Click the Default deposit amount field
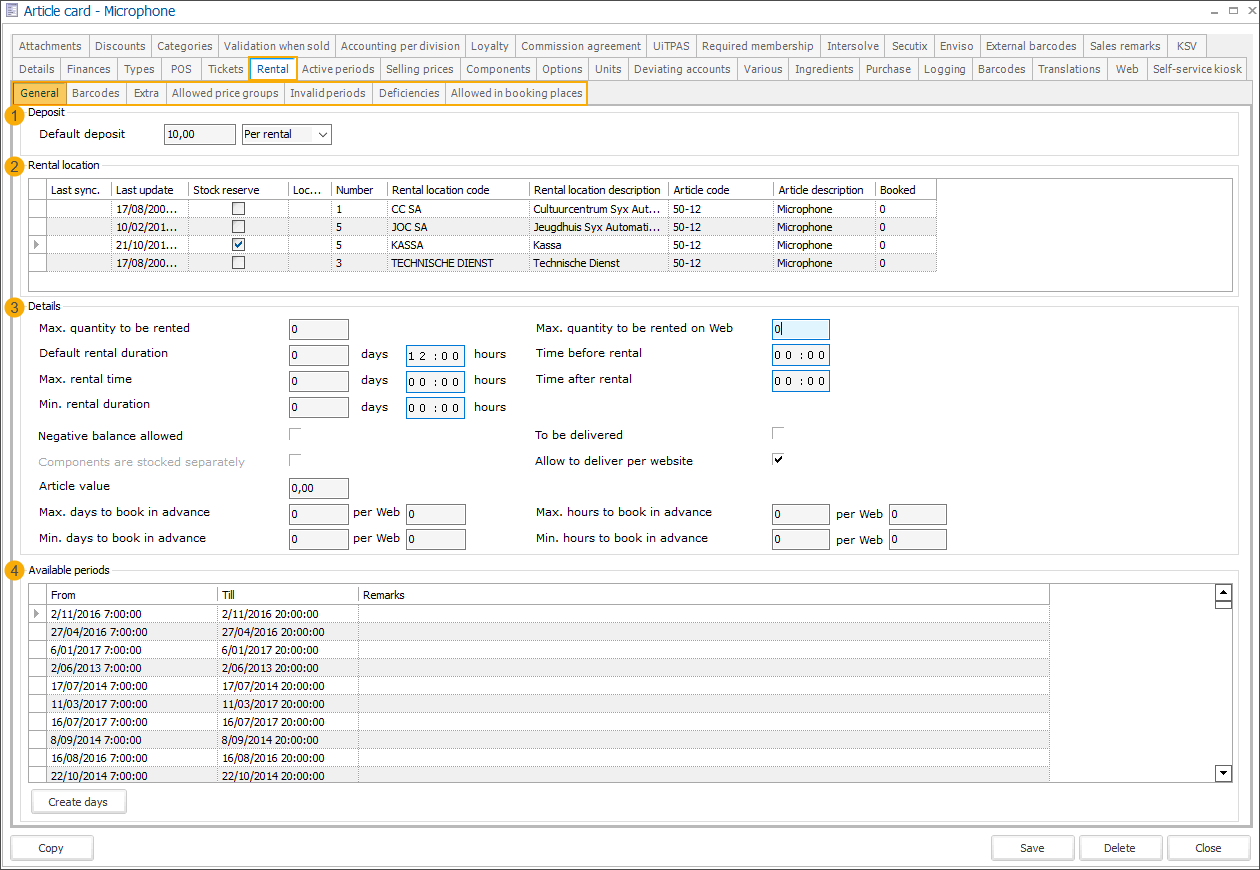1260x870 pixels. click(199, 134)
